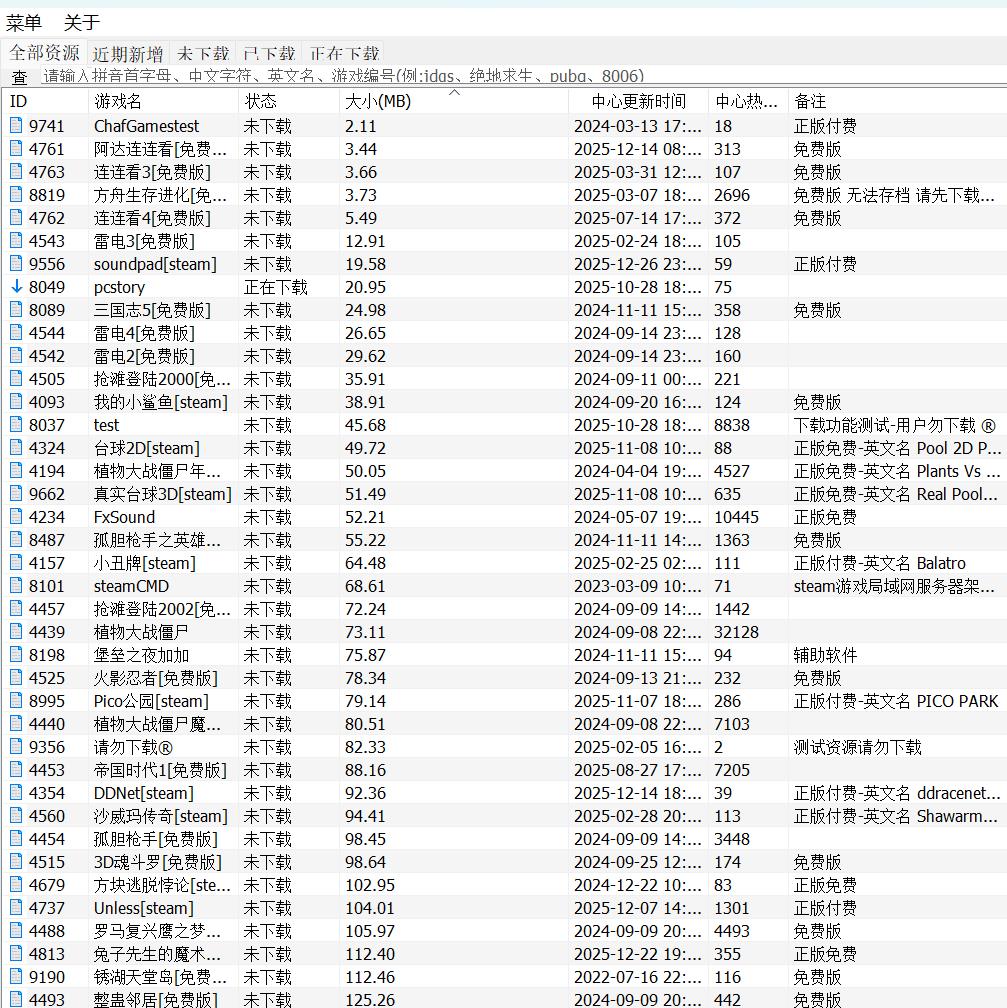Sort by 游戏名 column header
The width and height of the screenshot is (1007, 1008).
[118, 101]
